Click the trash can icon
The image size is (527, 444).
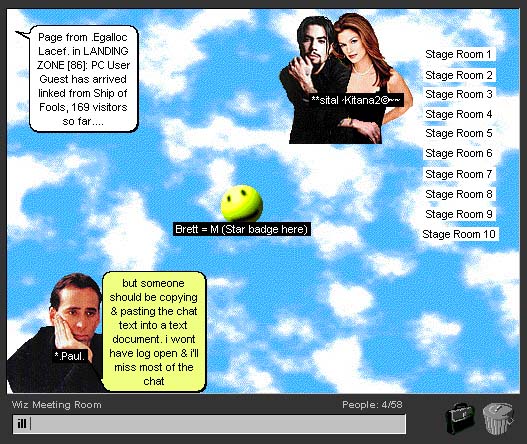(498, 418)
